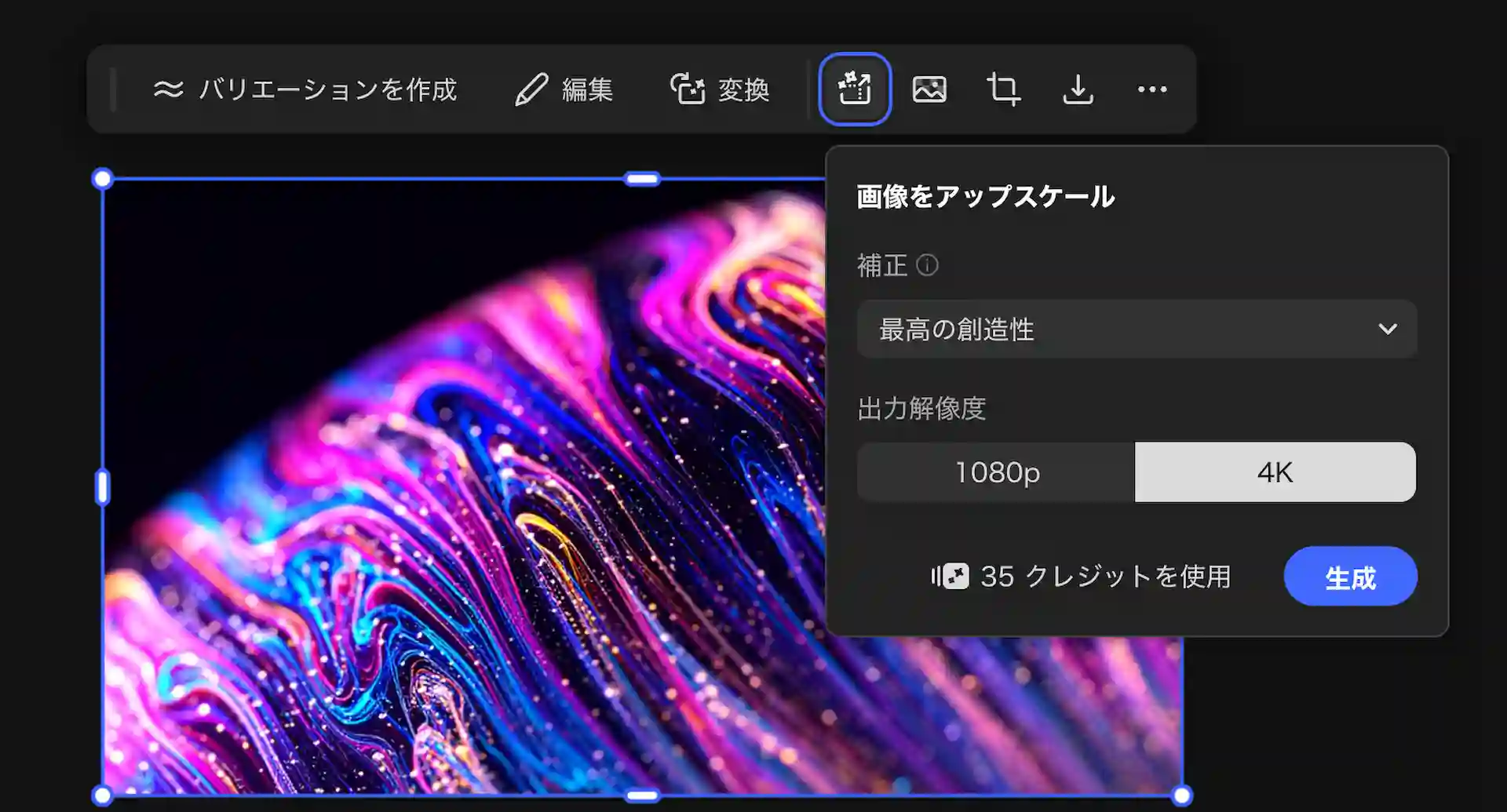Click the credits icon beside 35 クレジット
1507x812 pixels.
tap(951, 577)
